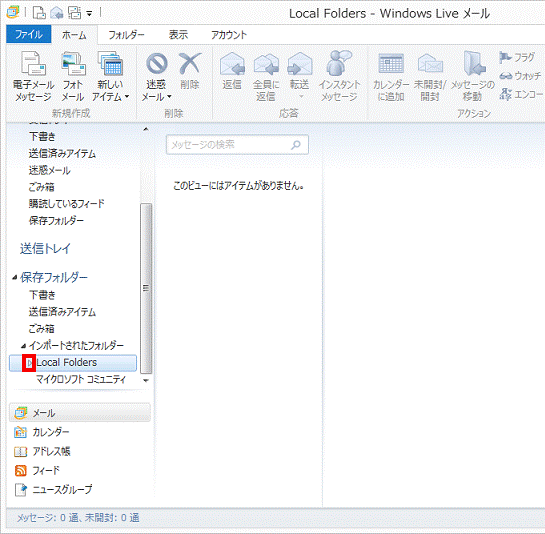Image resolution: width=545 pixels, height=534 pixels.
Task: Collapse the 保存フォルダー tree group
Action: 15,277
